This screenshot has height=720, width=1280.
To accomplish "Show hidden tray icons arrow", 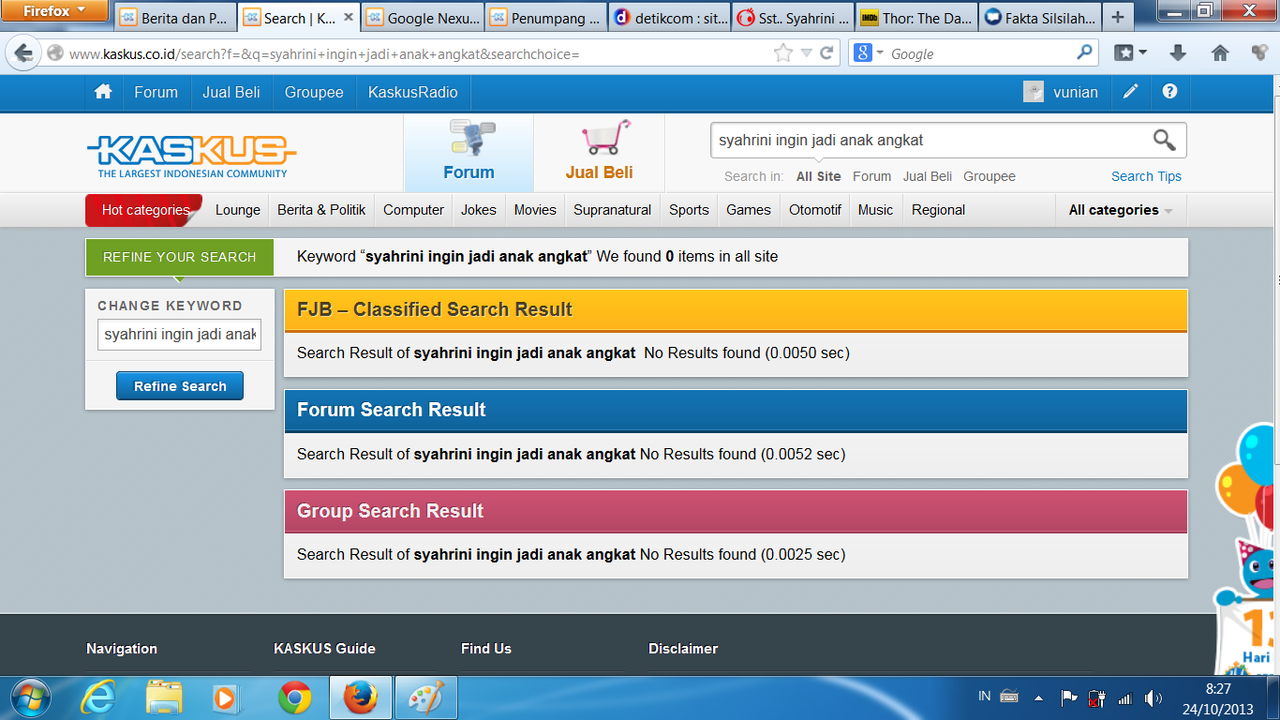I will [1038, 698].
